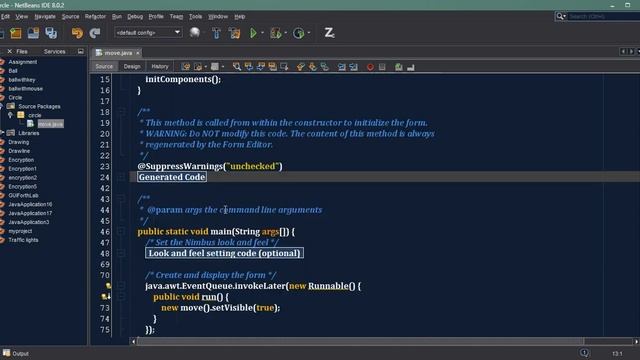Click the Last Edit editor icon
The width and height of the screenshot is (640, 360).
click(x=186, y=67)
